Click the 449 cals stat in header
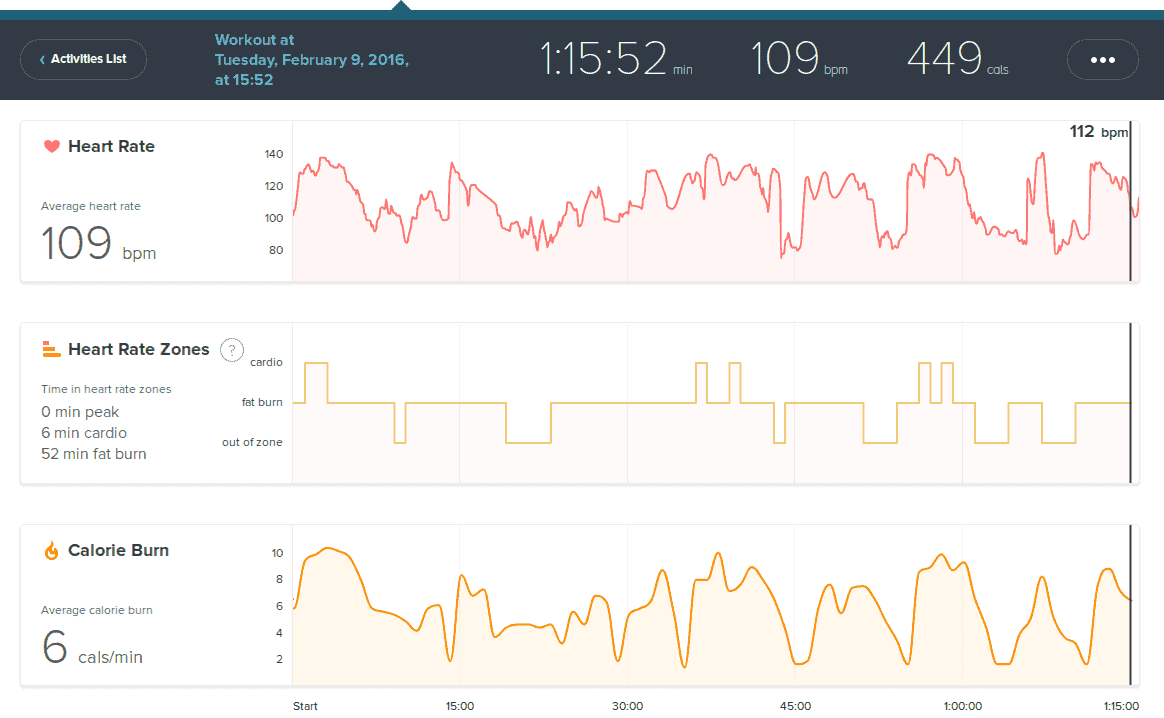1164x718 pixels. point(957,60)
